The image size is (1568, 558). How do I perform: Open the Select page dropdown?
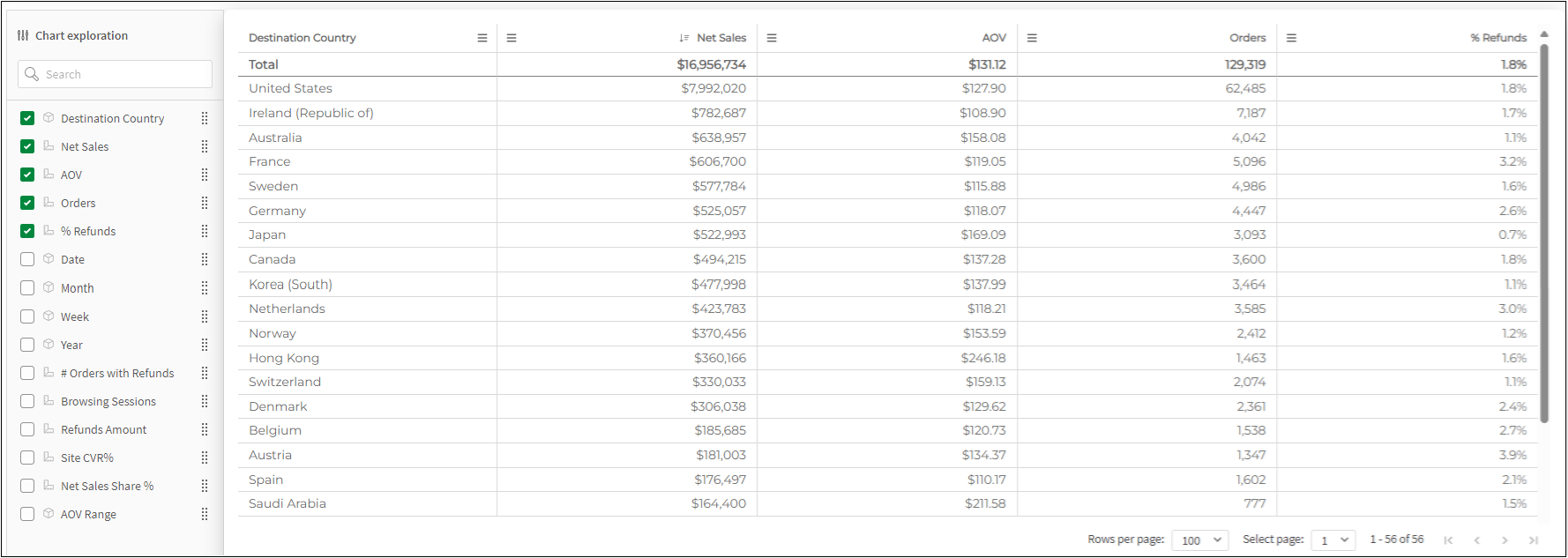(x=1333, y=540)
